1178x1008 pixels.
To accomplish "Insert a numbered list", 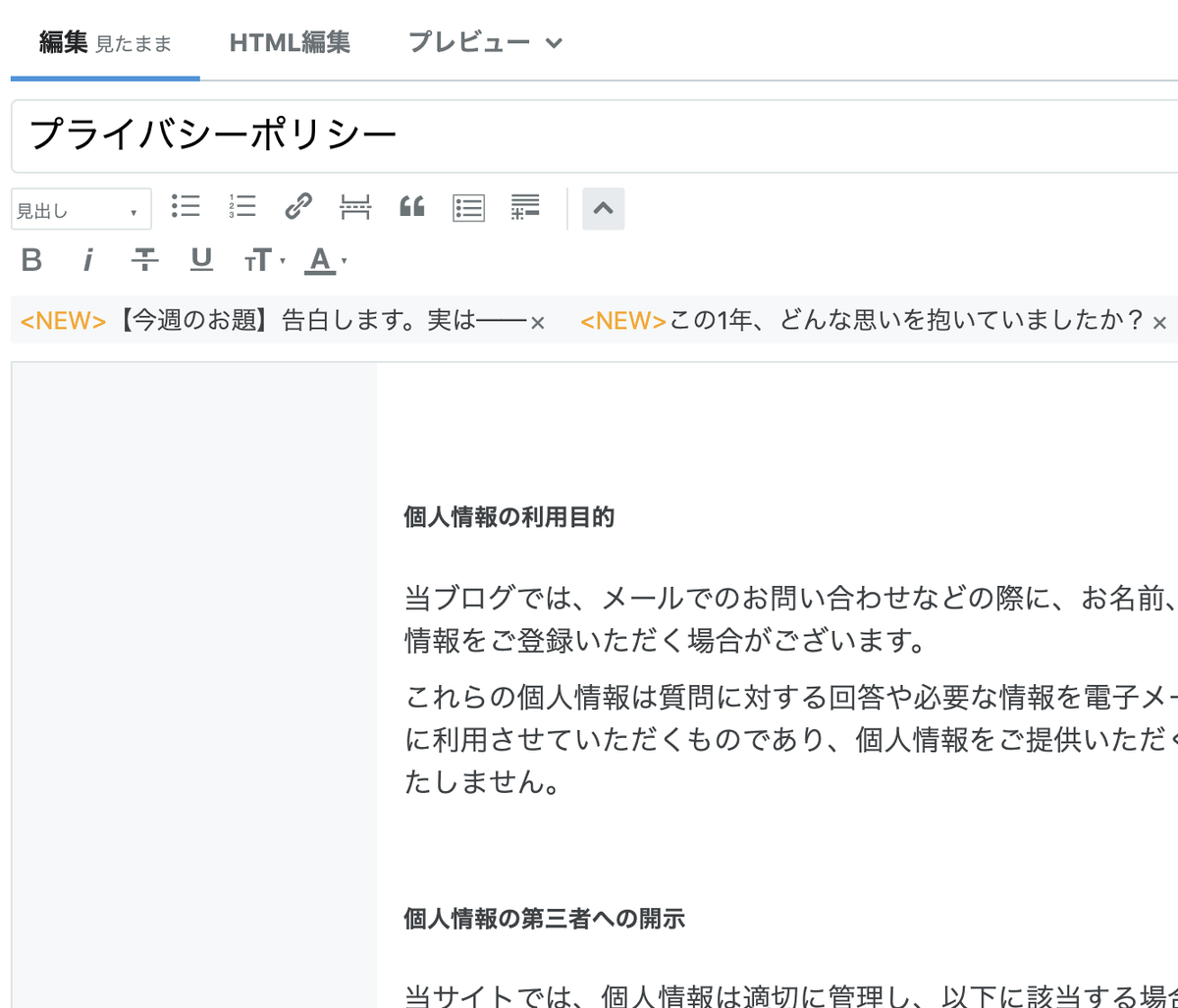I will pyautogui.click(x=241, y=207).
